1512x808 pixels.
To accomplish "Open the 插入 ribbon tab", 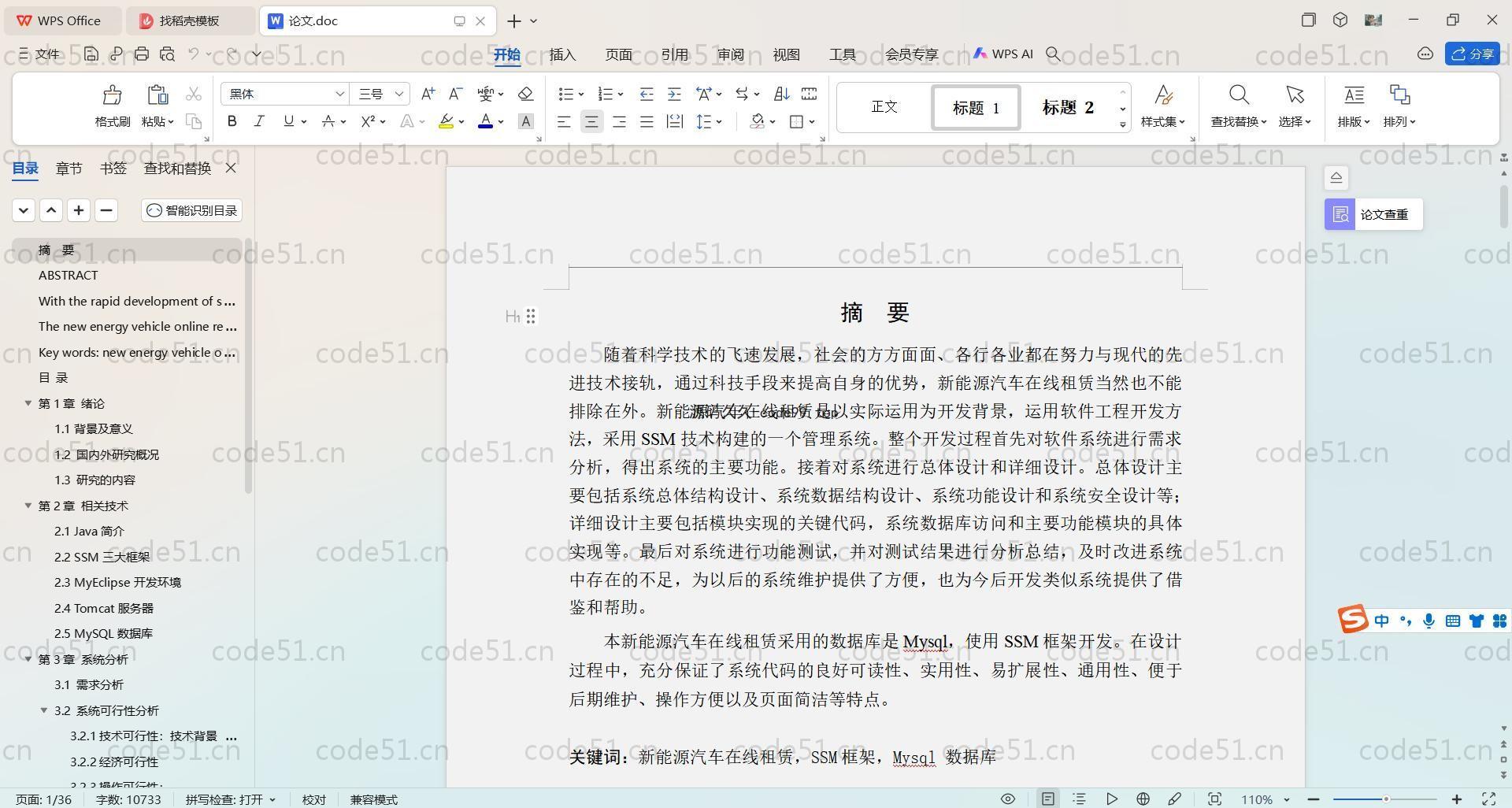I will (562, 54).
